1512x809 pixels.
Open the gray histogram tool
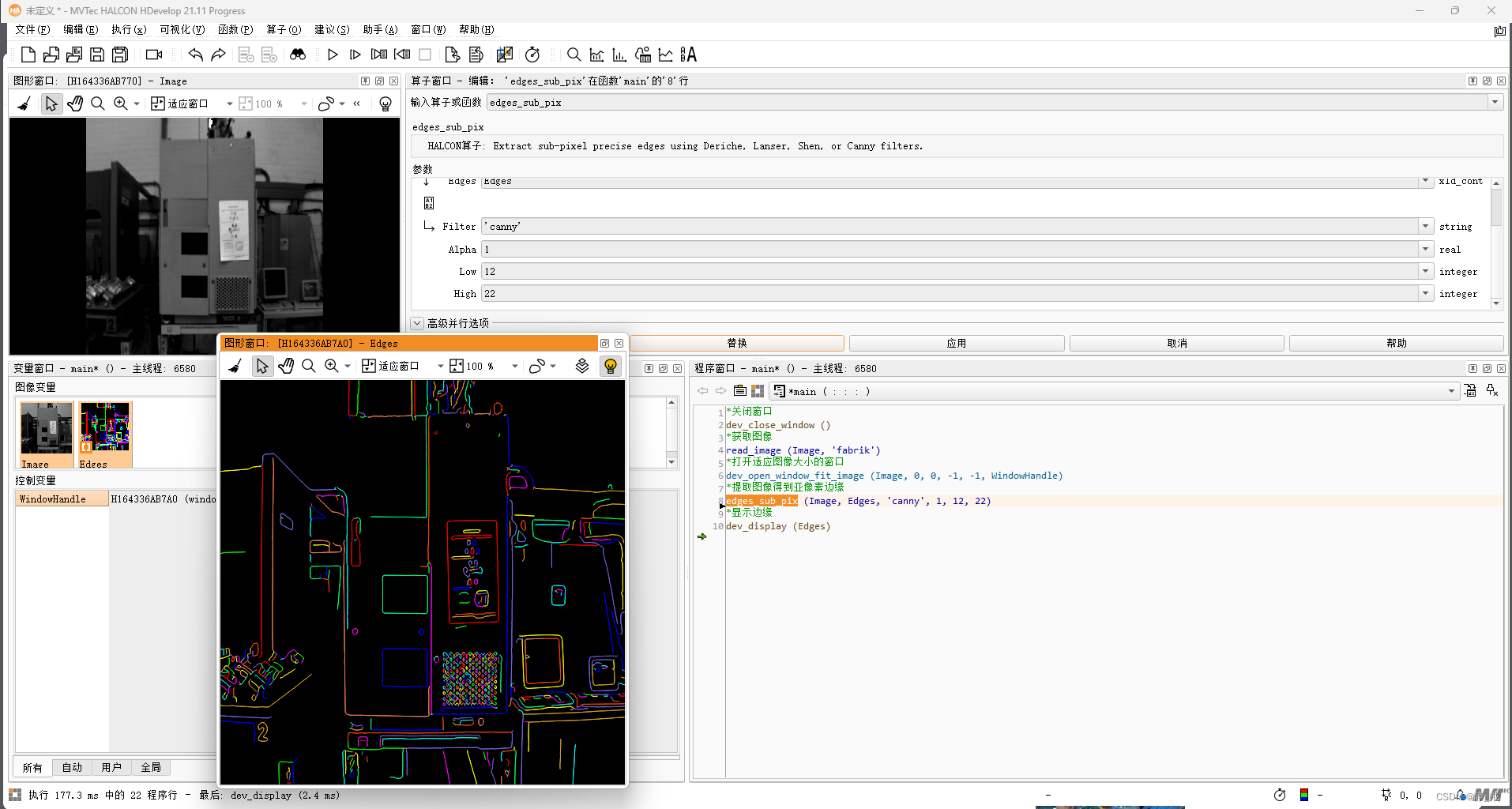pyautogui.click(x=596, y=55)
